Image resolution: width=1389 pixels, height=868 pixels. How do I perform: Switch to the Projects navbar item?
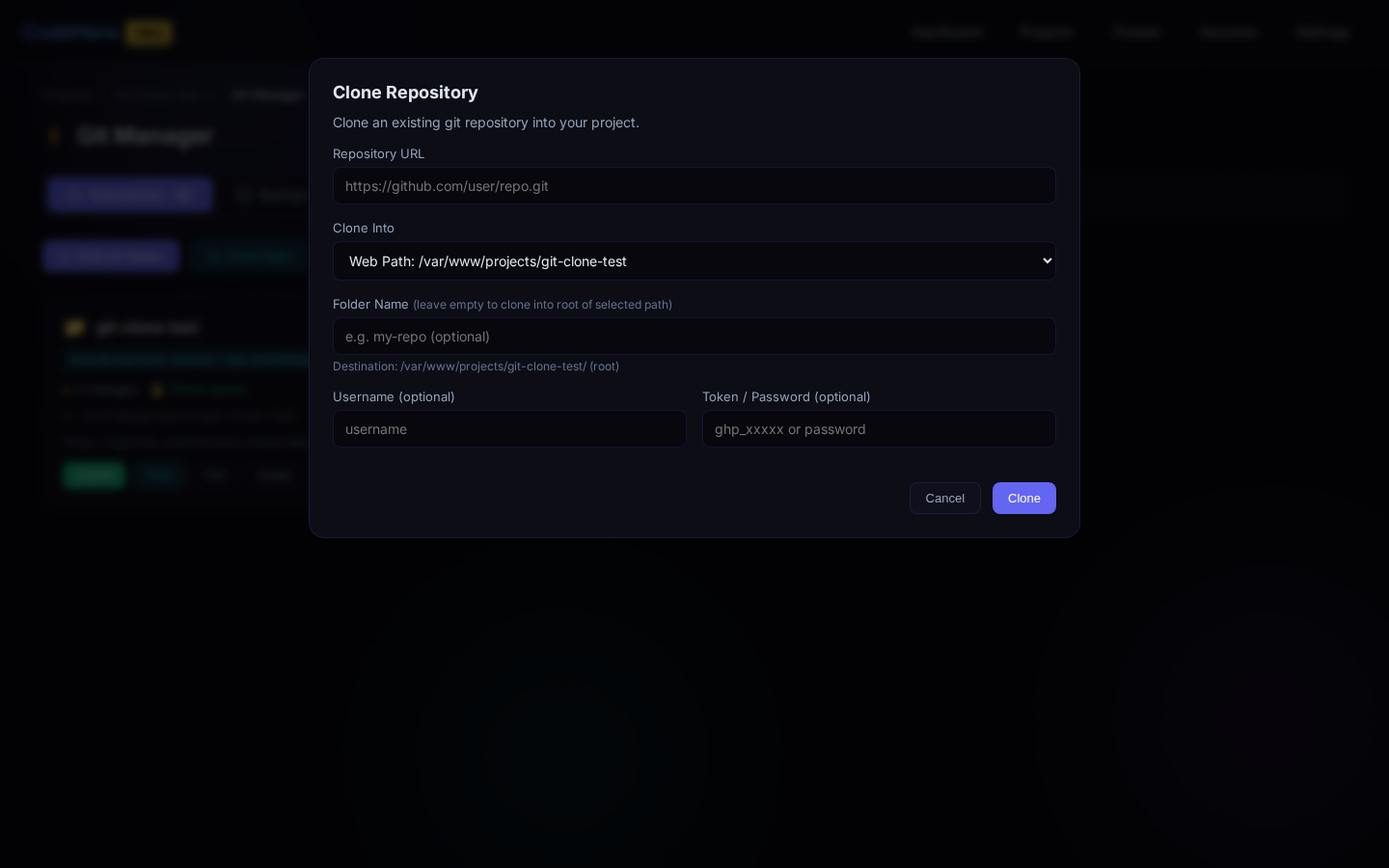1047,32
